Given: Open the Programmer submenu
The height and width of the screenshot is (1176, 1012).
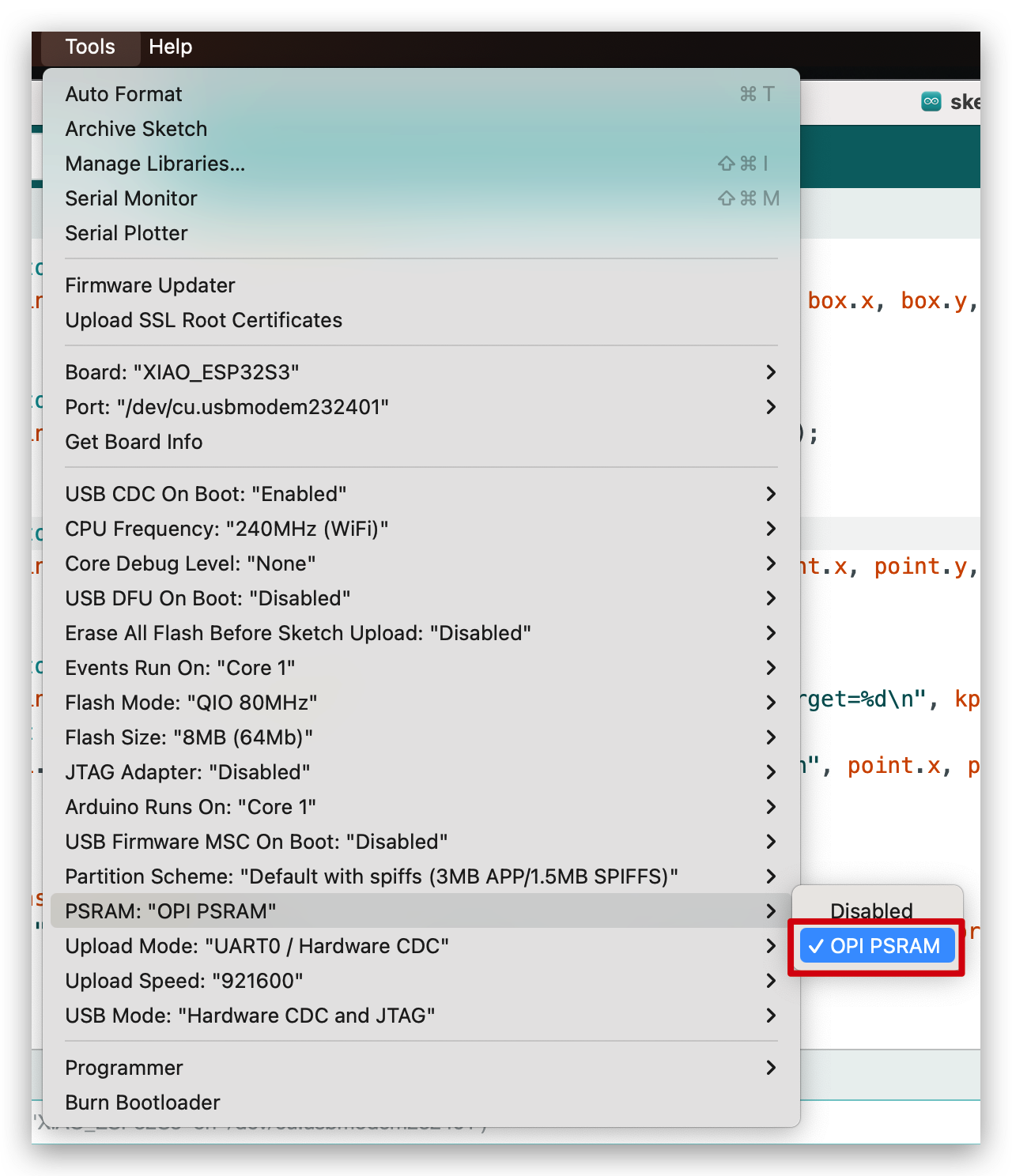Looking at the screenshot, I should (x=421, y=1068).
